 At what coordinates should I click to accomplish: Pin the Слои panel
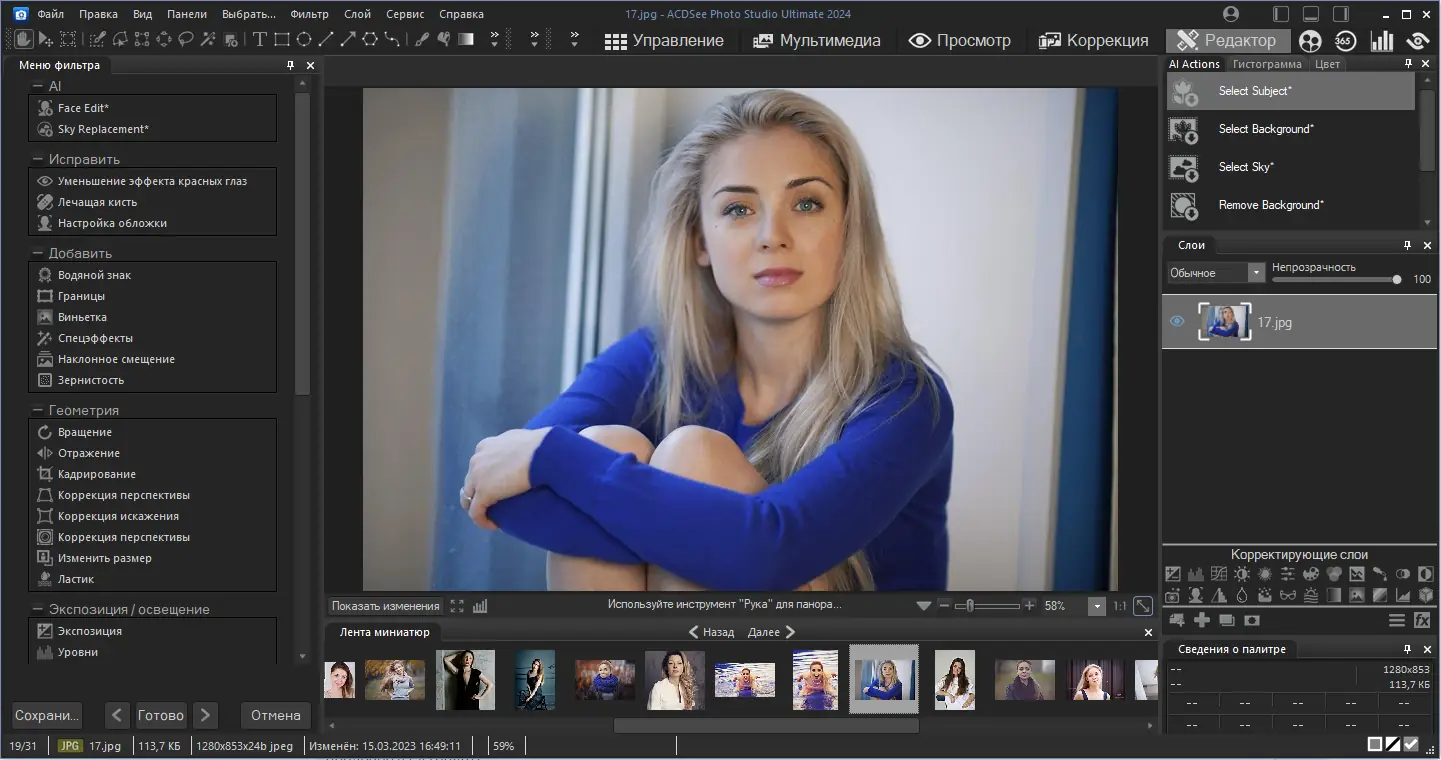coord(1408,245)
